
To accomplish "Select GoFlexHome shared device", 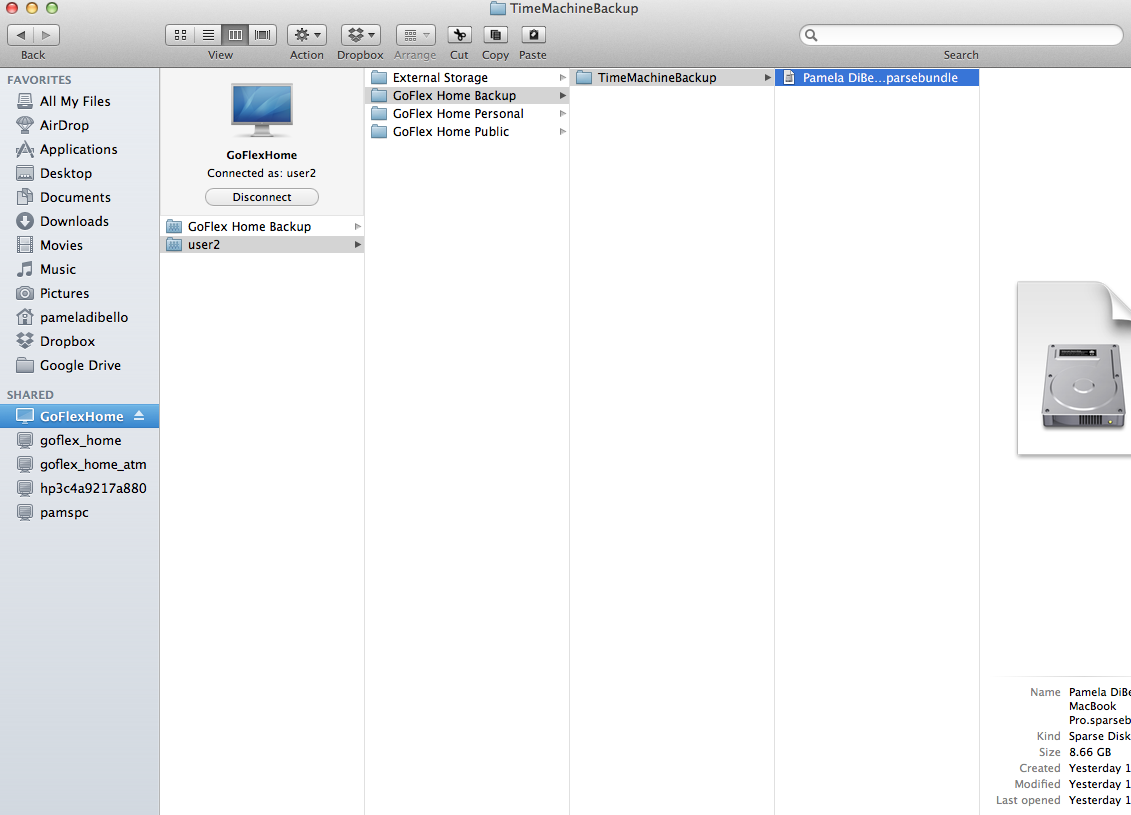I will coord(79,416).
